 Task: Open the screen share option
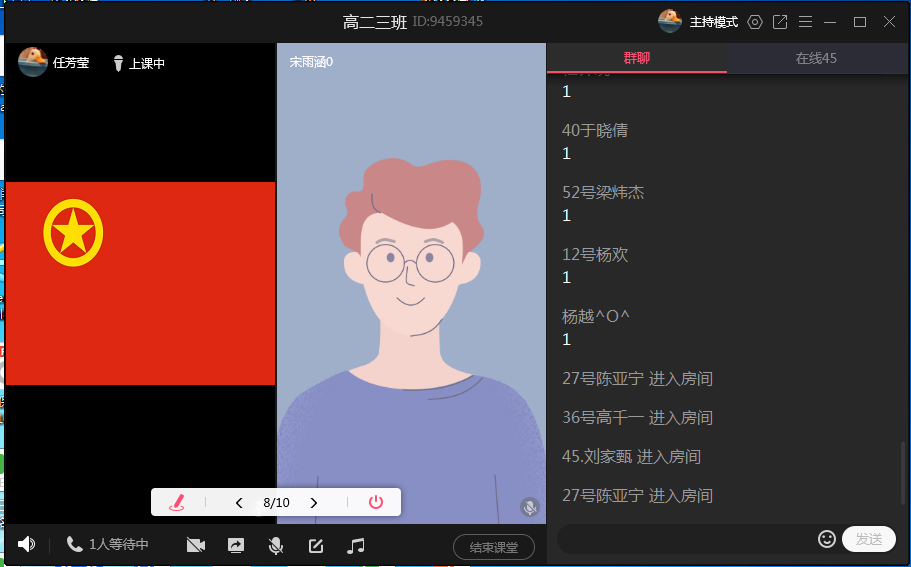(236, 545)
